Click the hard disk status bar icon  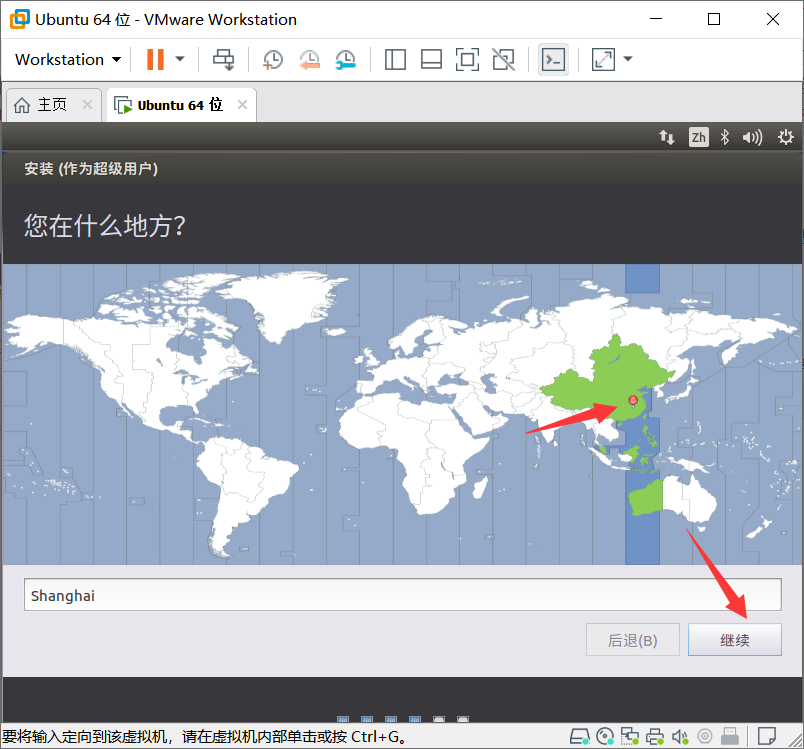pyautogui.click(x=580, y=736)
